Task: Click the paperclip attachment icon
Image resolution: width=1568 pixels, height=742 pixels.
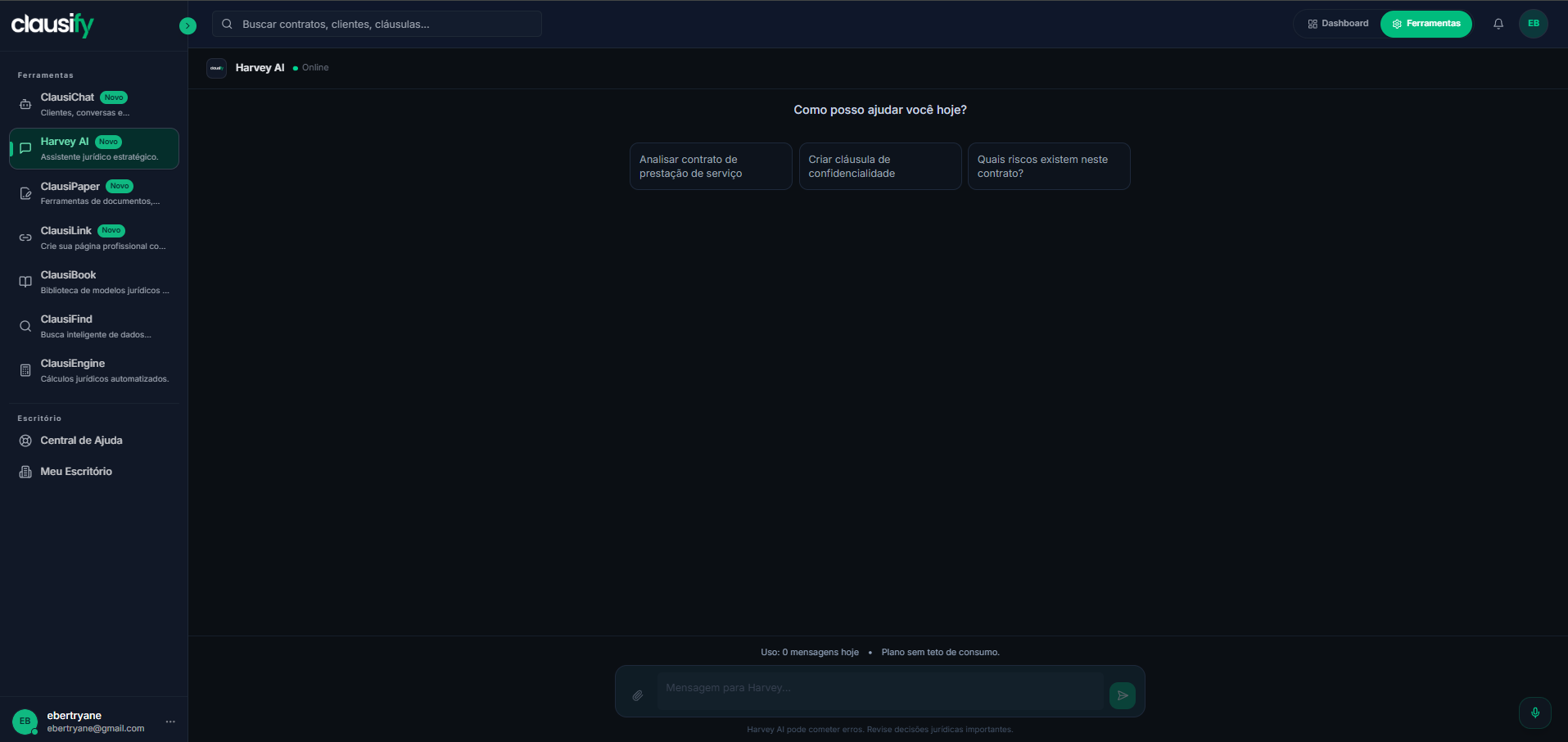Action: [x=638, y=695]
